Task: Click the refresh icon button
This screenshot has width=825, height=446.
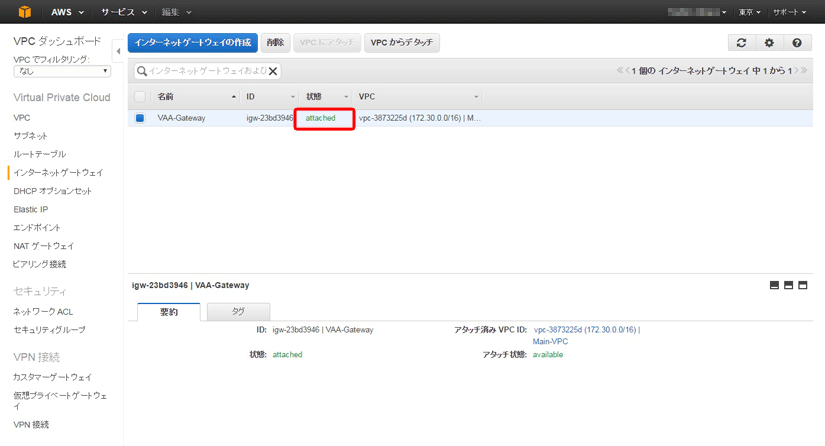Action: pyautogui.click(x=741, y=43)
